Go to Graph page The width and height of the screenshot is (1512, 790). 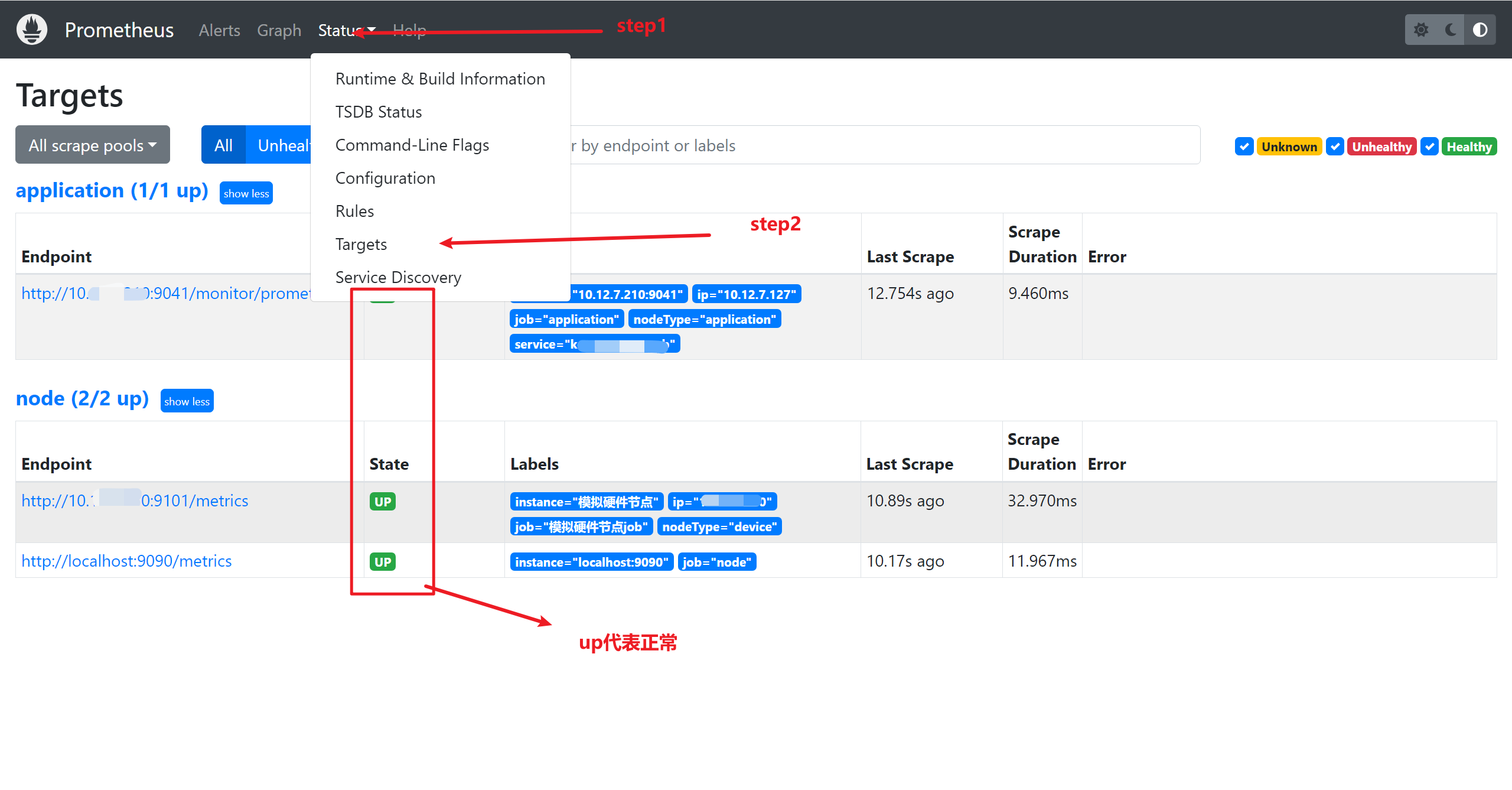[279, 30]
